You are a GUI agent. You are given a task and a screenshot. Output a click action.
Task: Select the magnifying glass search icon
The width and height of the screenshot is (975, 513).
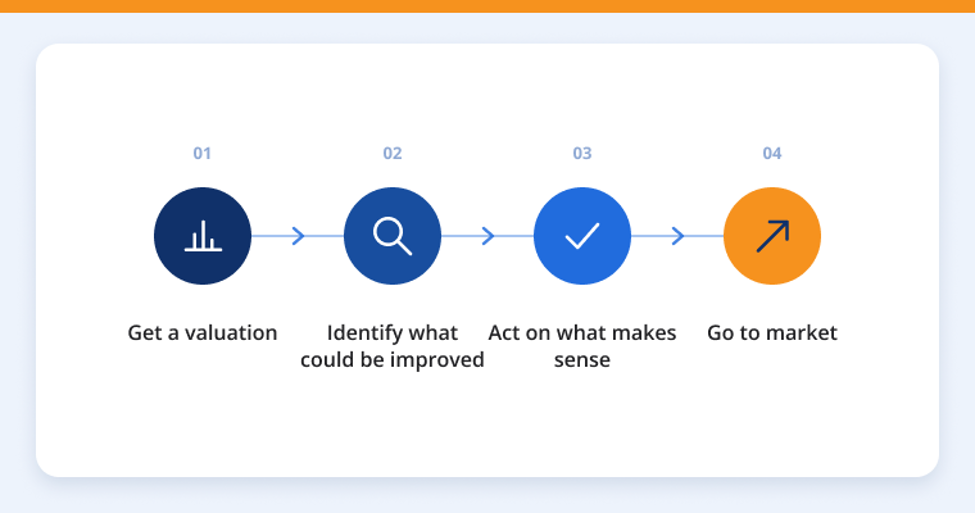pyautogui.click(x=392, y=236)
